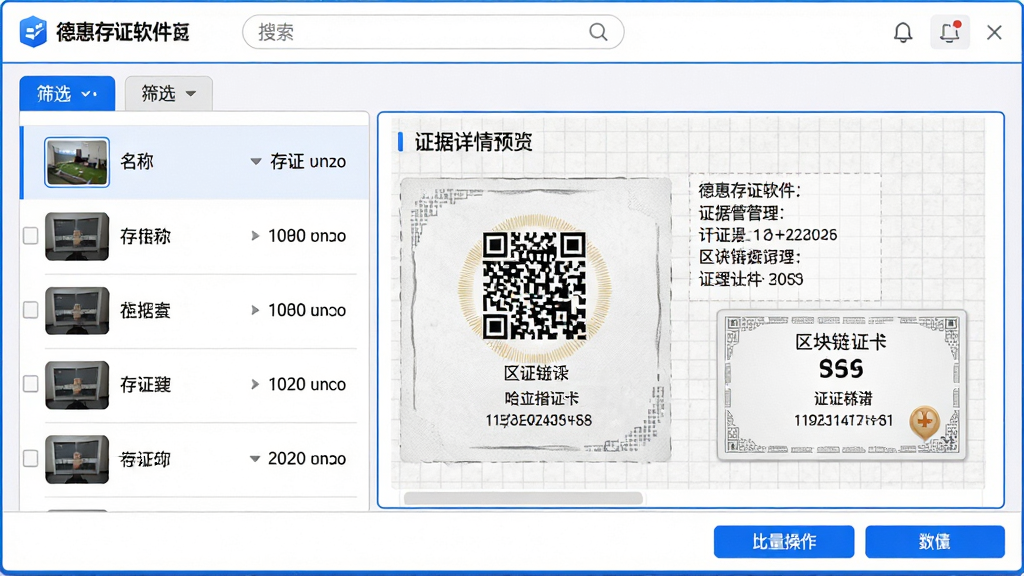The height and width of the screenshot is (576, 1024).
Task: Close the window with the X icon
Action: pos(994,32)
